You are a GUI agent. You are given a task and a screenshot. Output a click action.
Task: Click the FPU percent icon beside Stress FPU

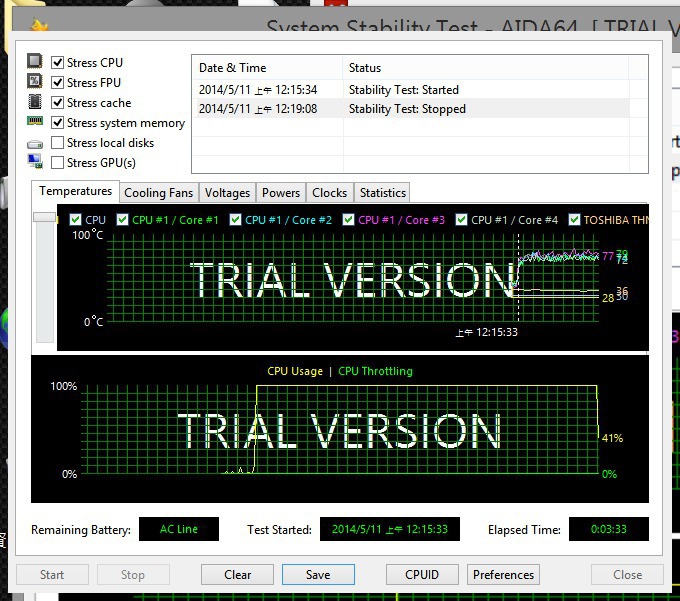coord(35,81)
